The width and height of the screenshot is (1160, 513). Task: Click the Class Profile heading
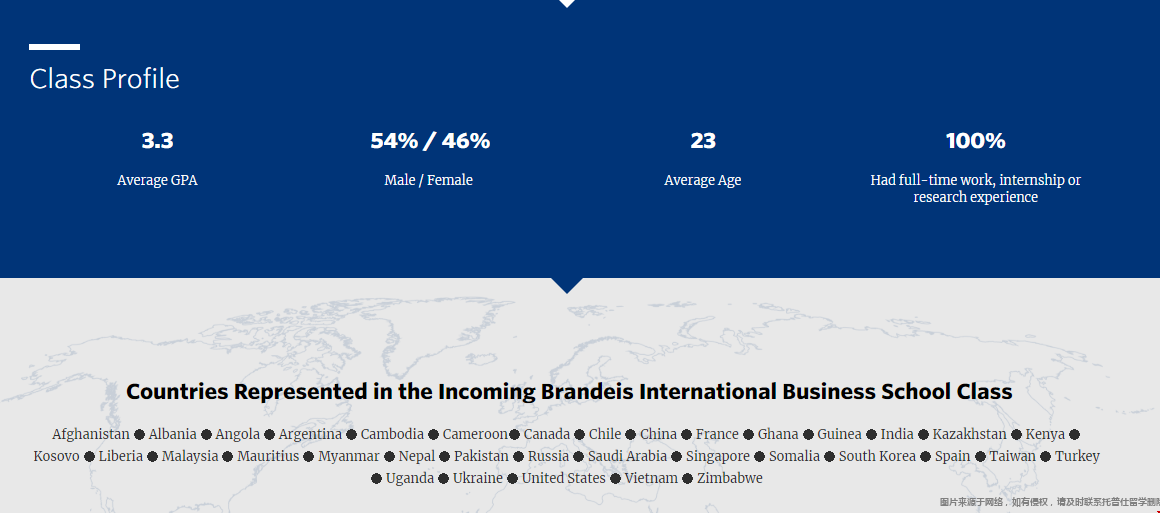pyautogui.click(x=104, y=78)
